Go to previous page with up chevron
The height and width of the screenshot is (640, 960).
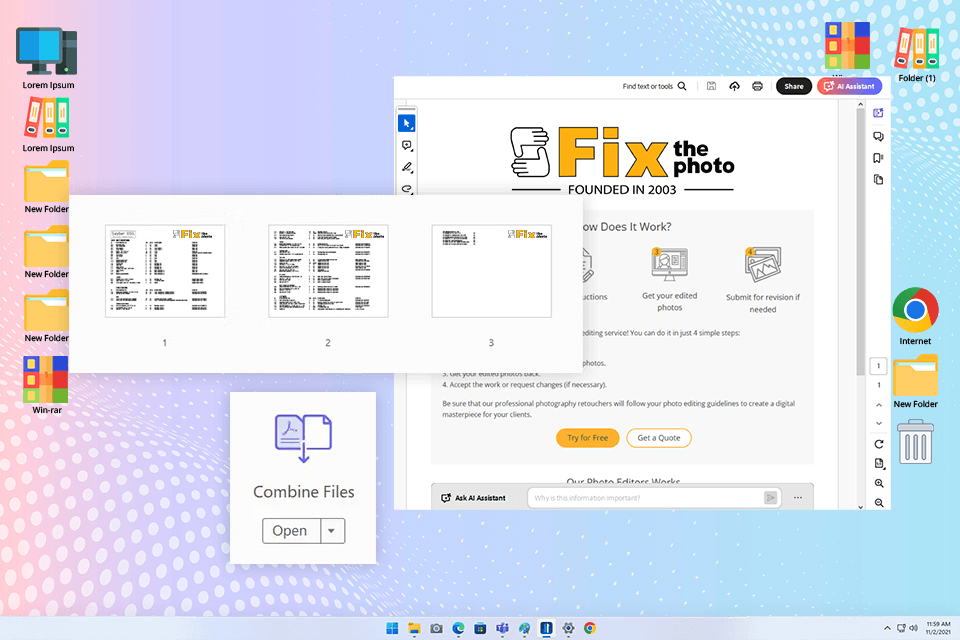[x=879, y=405]
